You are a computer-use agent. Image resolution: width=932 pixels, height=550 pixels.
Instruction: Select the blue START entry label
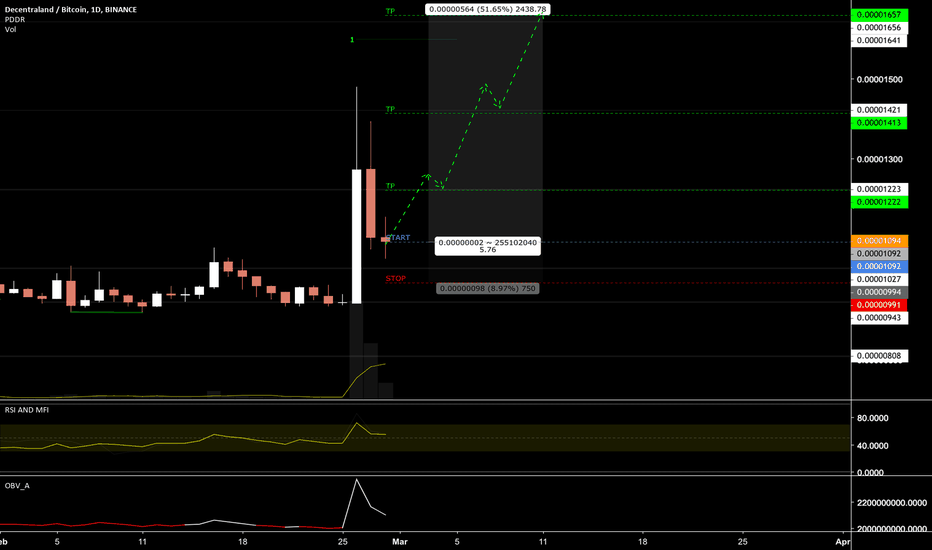pyautogui.click(x=398, y=238)
